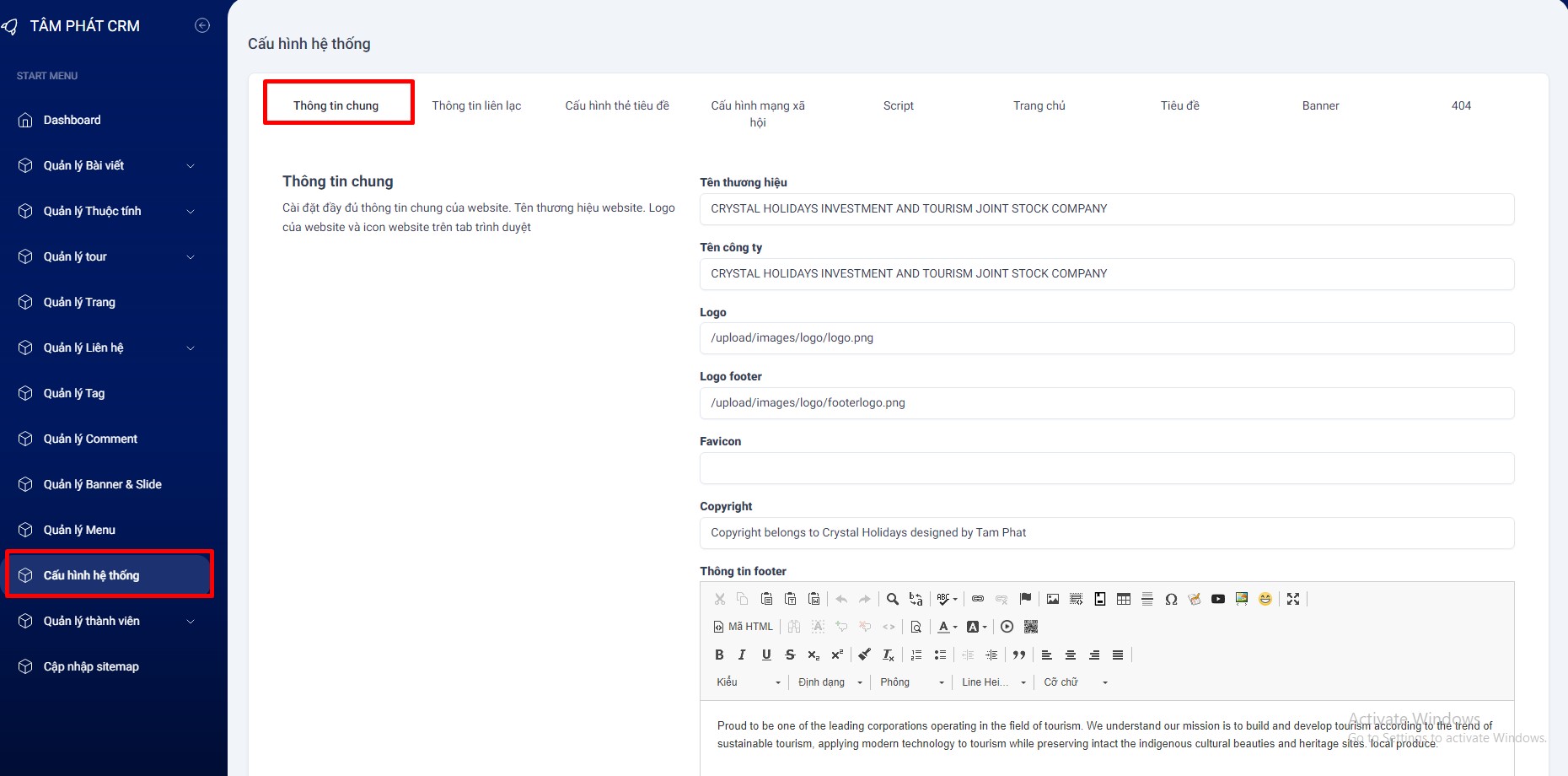Click the Mã HTML source button

743,627
